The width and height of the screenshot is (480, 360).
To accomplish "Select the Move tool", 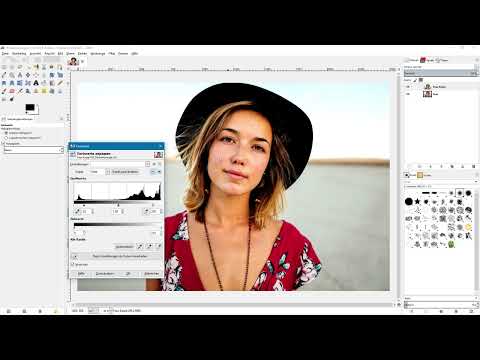I will tap(28, 75).
